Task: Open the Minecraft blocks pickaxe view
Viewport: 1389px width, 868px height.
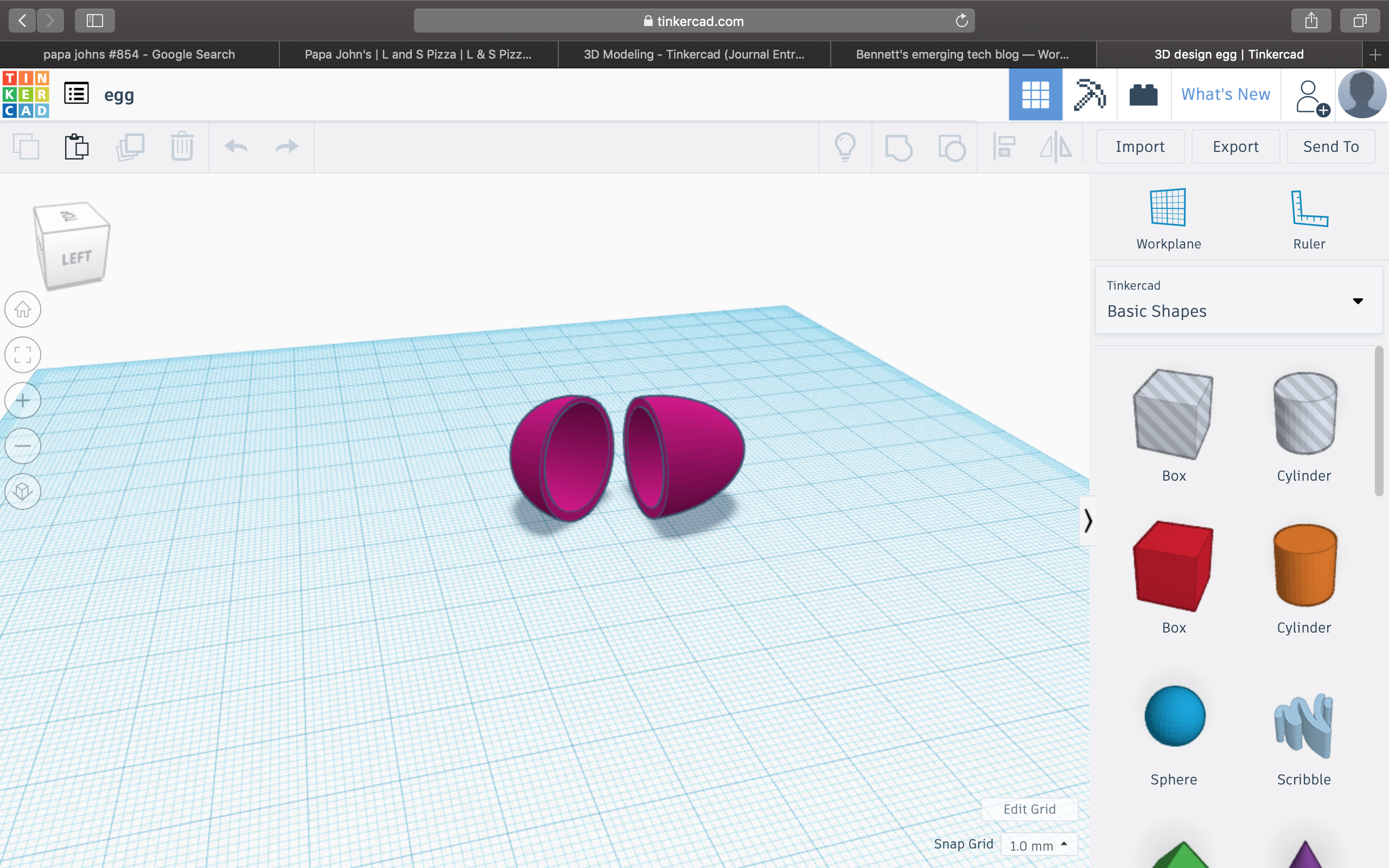Action: point(1089,95)
